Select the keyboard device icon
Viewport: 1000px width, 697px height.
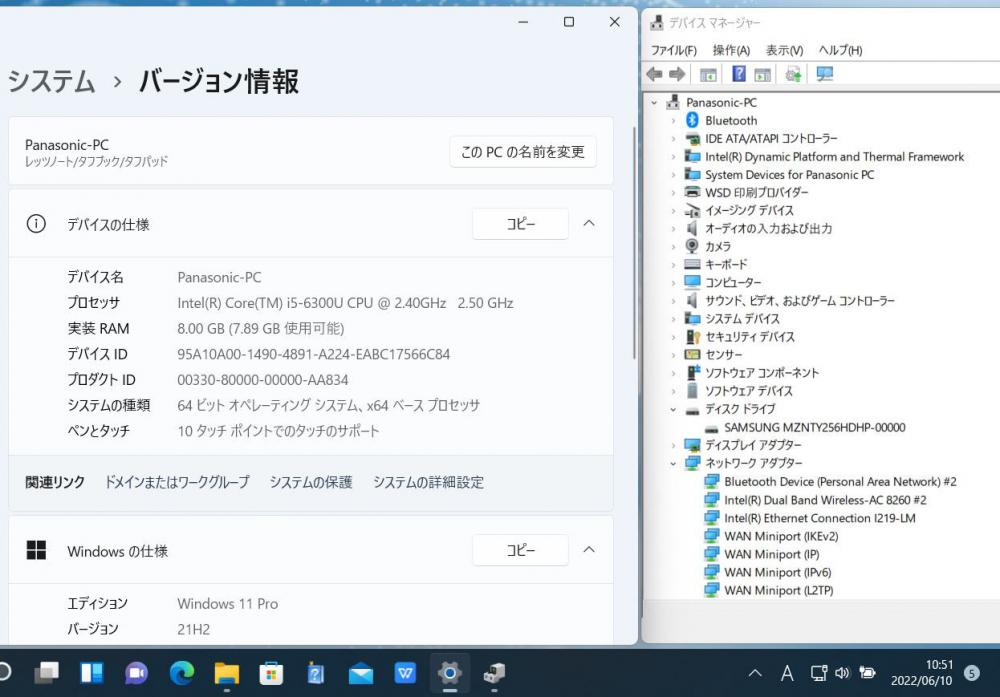[692, 264]
